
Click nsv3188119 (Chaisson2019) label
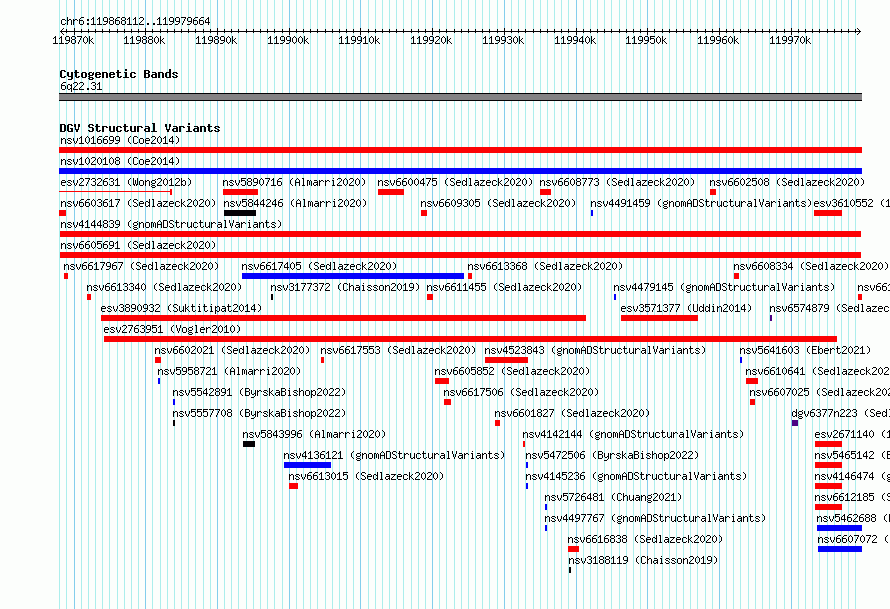[x=643, y=560]
